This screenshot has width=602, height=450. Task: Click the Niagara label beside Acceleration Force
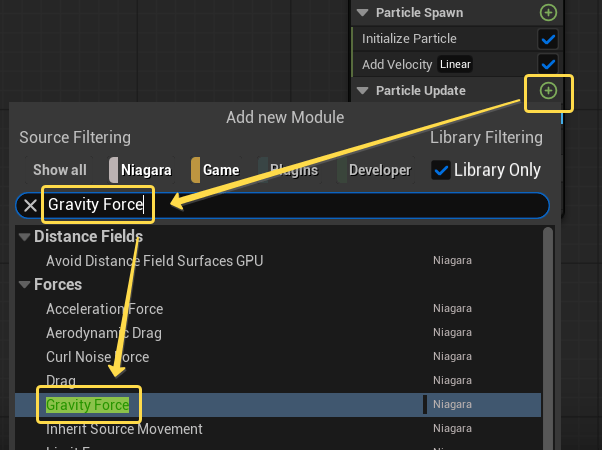pyautogui.click(x=452, y=308)
